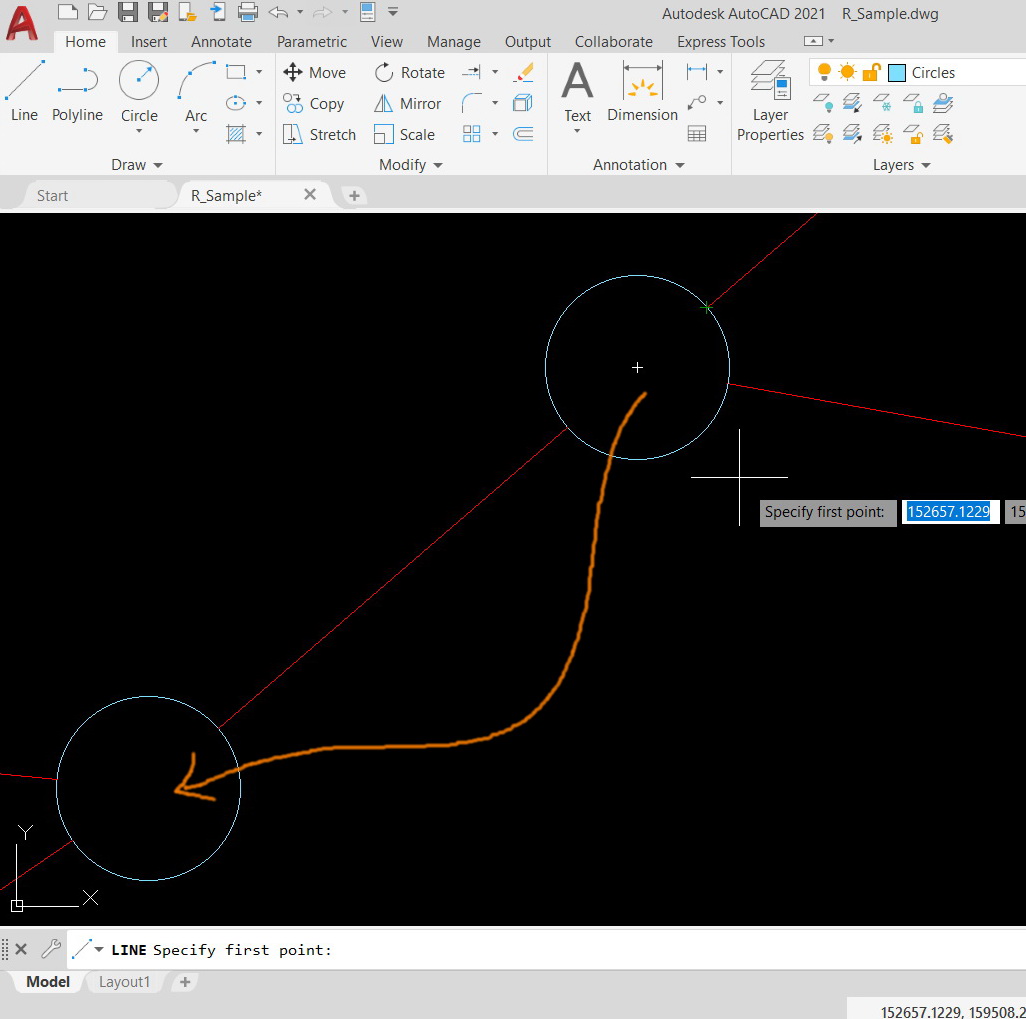
Task: Click the Mirror tool
Action: (x=407, y=103)
